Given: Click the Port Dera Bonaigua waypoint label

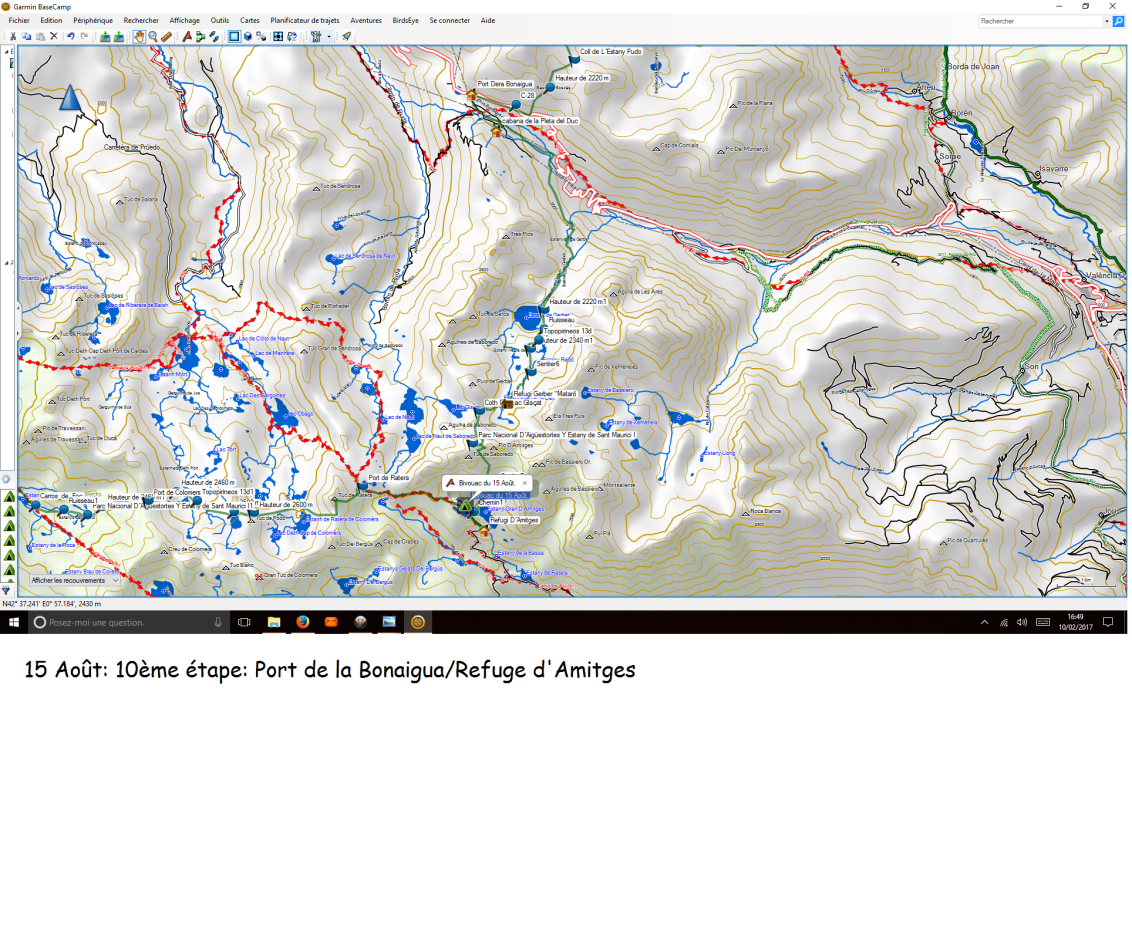Looking at the screenshot, I should coord(505,84).
